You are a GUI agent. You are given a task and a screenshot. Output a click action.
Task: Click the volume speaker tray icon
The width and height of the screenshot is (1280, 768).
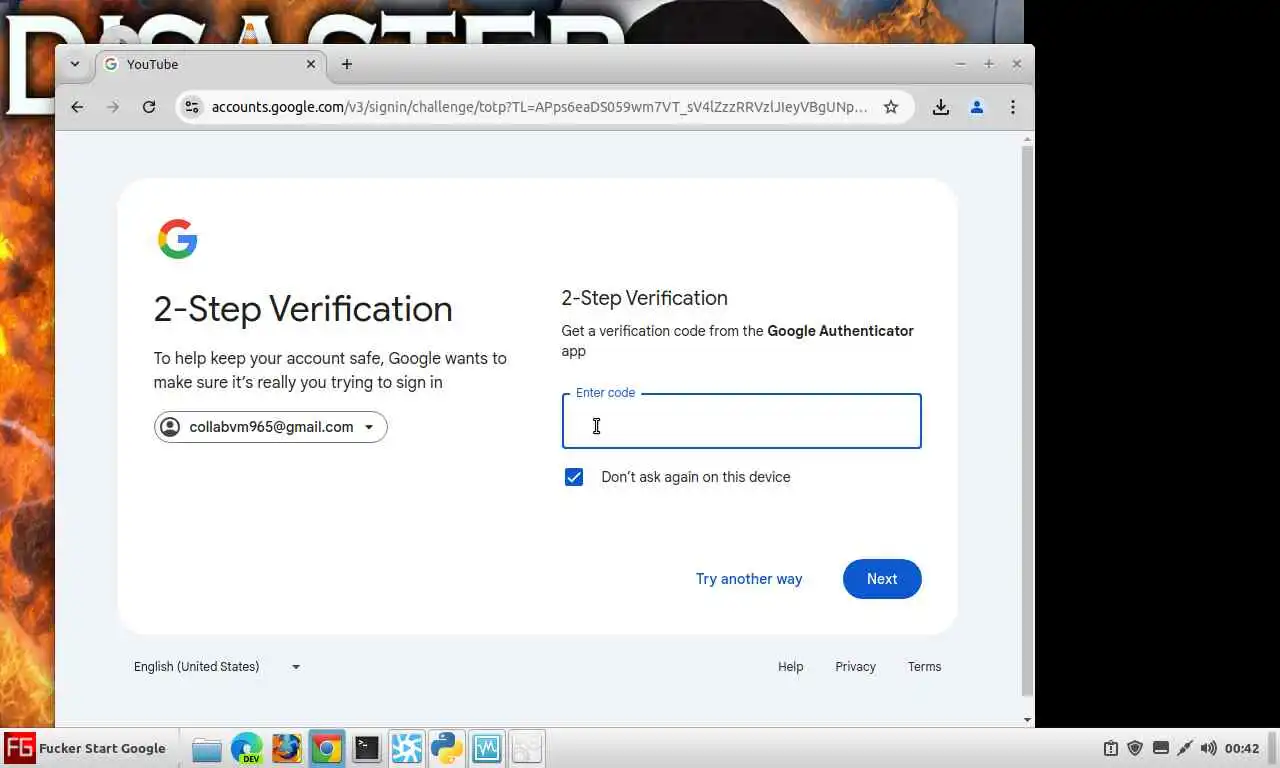[x=1209, y=748]
